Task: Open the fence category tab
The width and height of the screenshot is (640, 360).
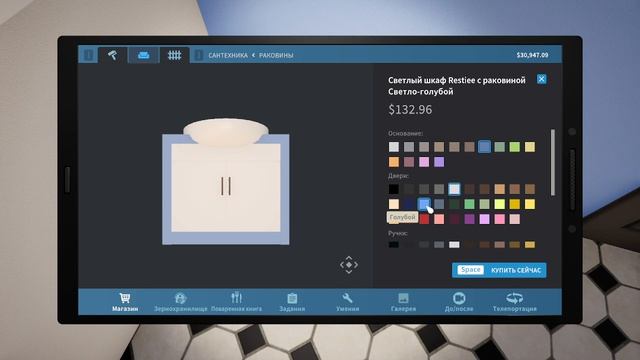Action: click(x=174, y=55)
